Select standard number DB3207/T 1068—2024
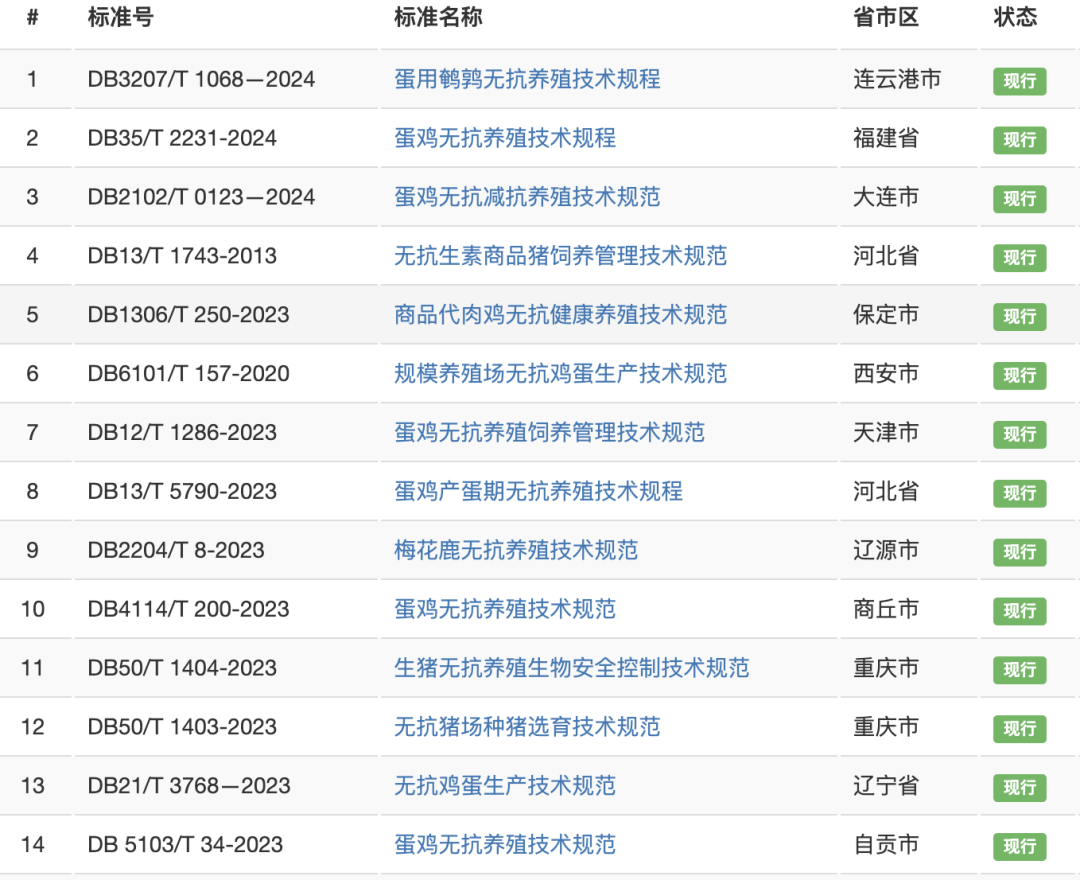The image size is (1080, 880). [x=201, y=79]
